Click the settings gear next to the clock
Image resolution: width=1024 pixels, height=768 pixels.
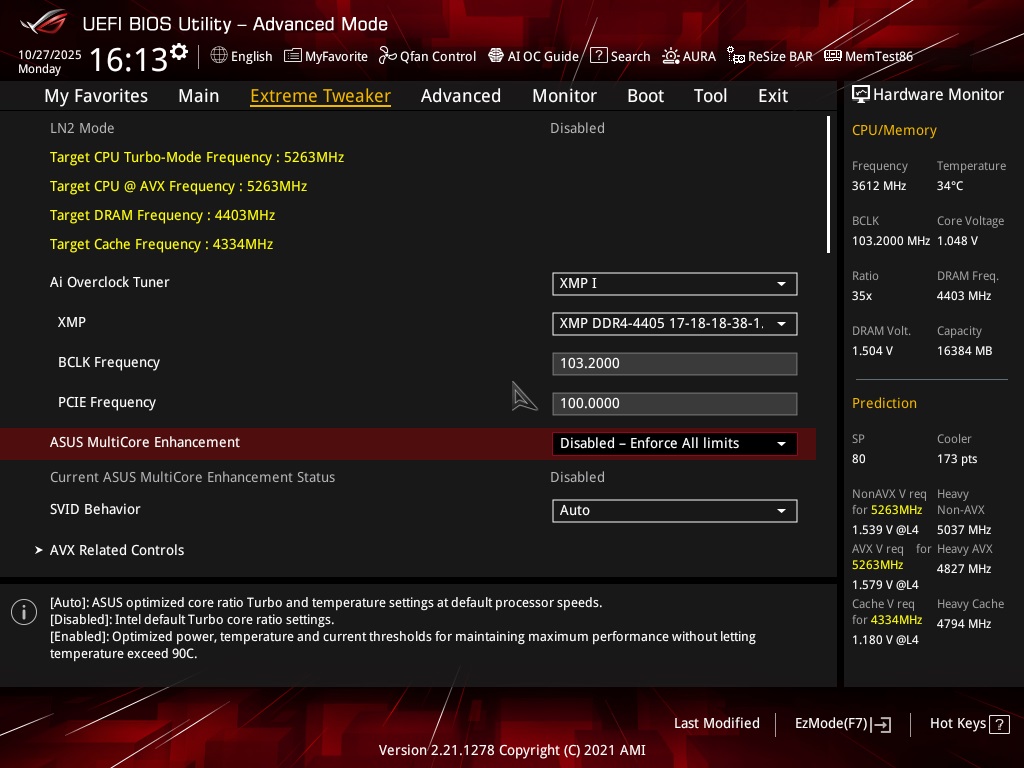[x=179, y=51]
